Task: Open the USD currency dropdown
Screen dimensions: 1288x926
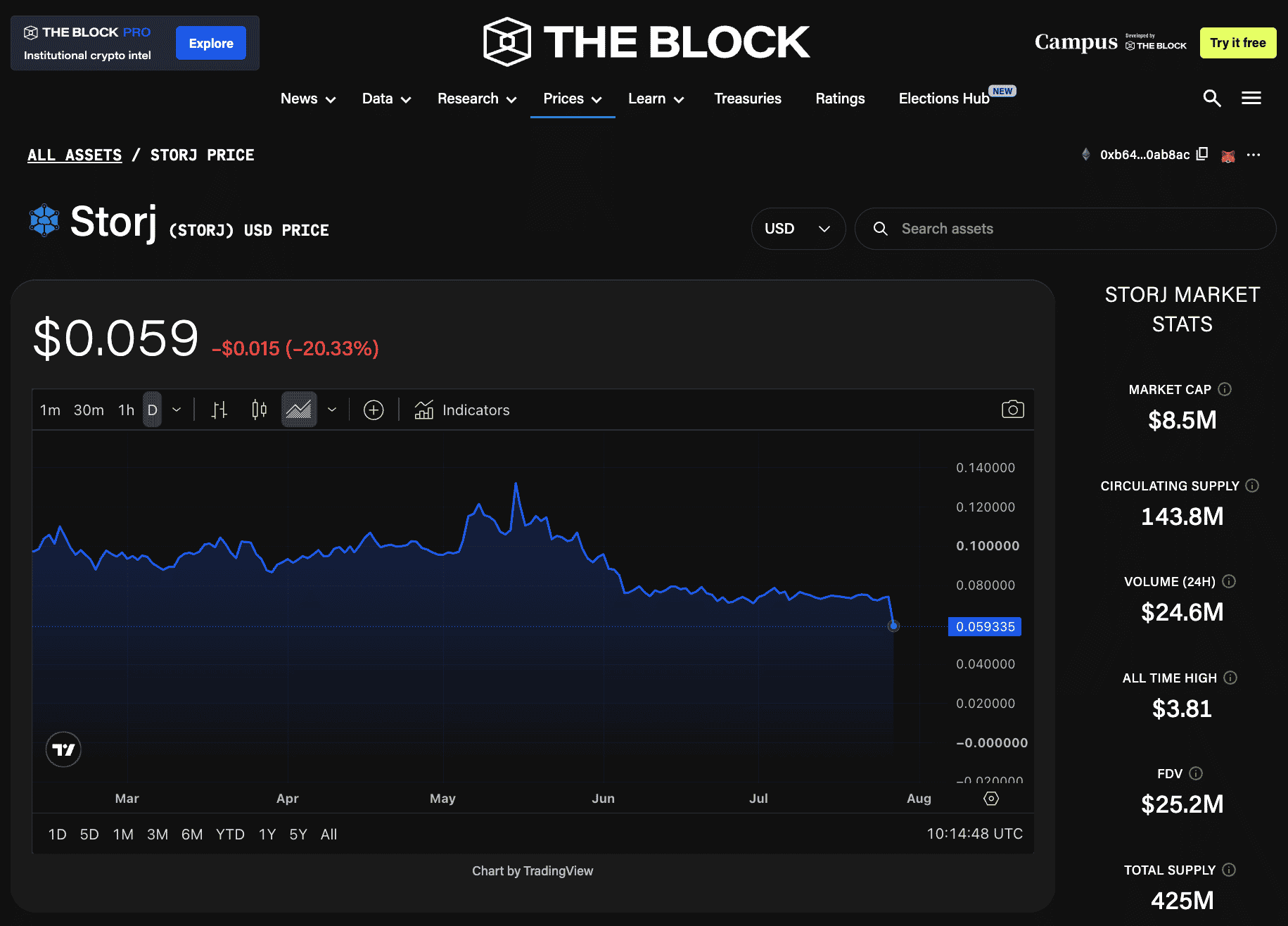Action: (798, 229)
